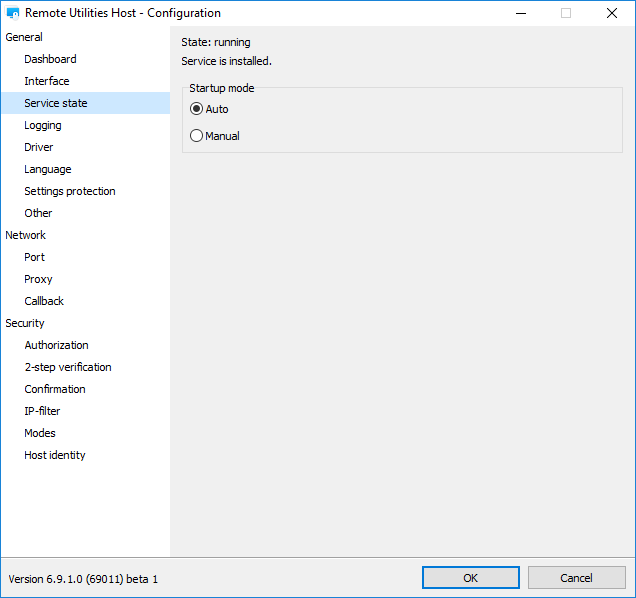Image resolution: width=636 pixels, height=598 pixels.
Task: Click the General category header
Action: (x=24, y=37)
